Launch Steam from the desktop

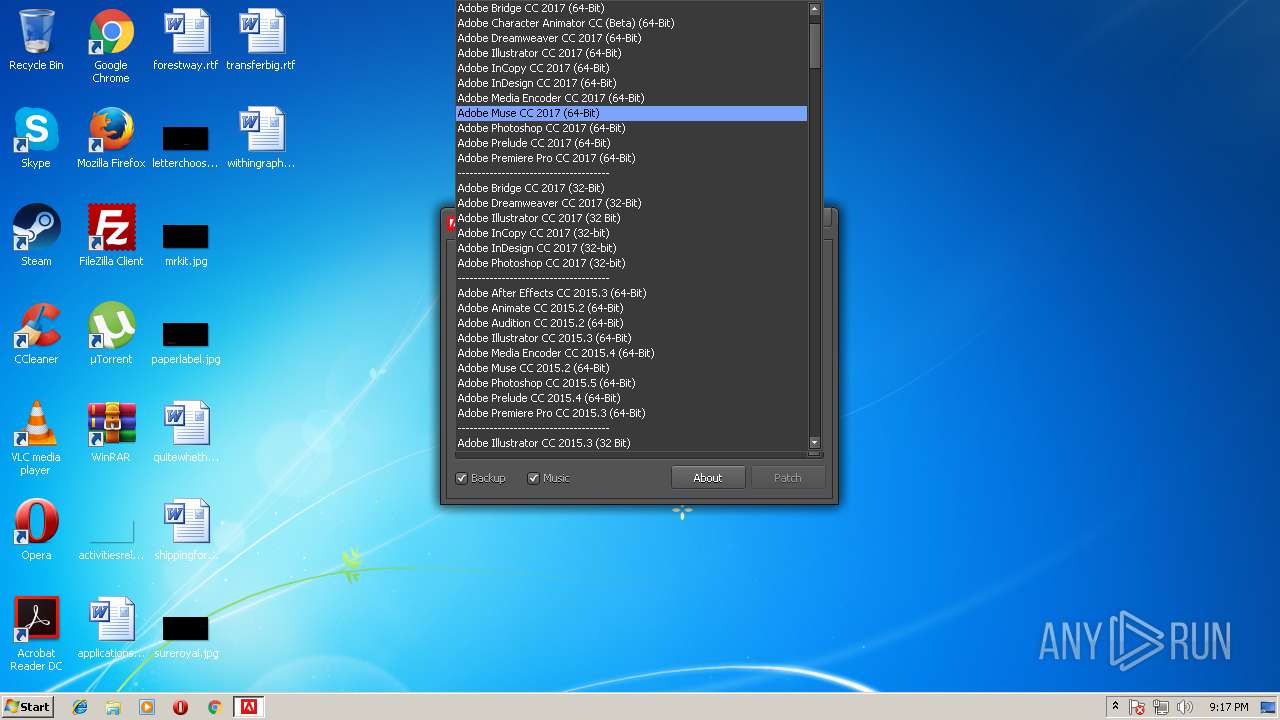pyautogui.click(x=36, y=237)
